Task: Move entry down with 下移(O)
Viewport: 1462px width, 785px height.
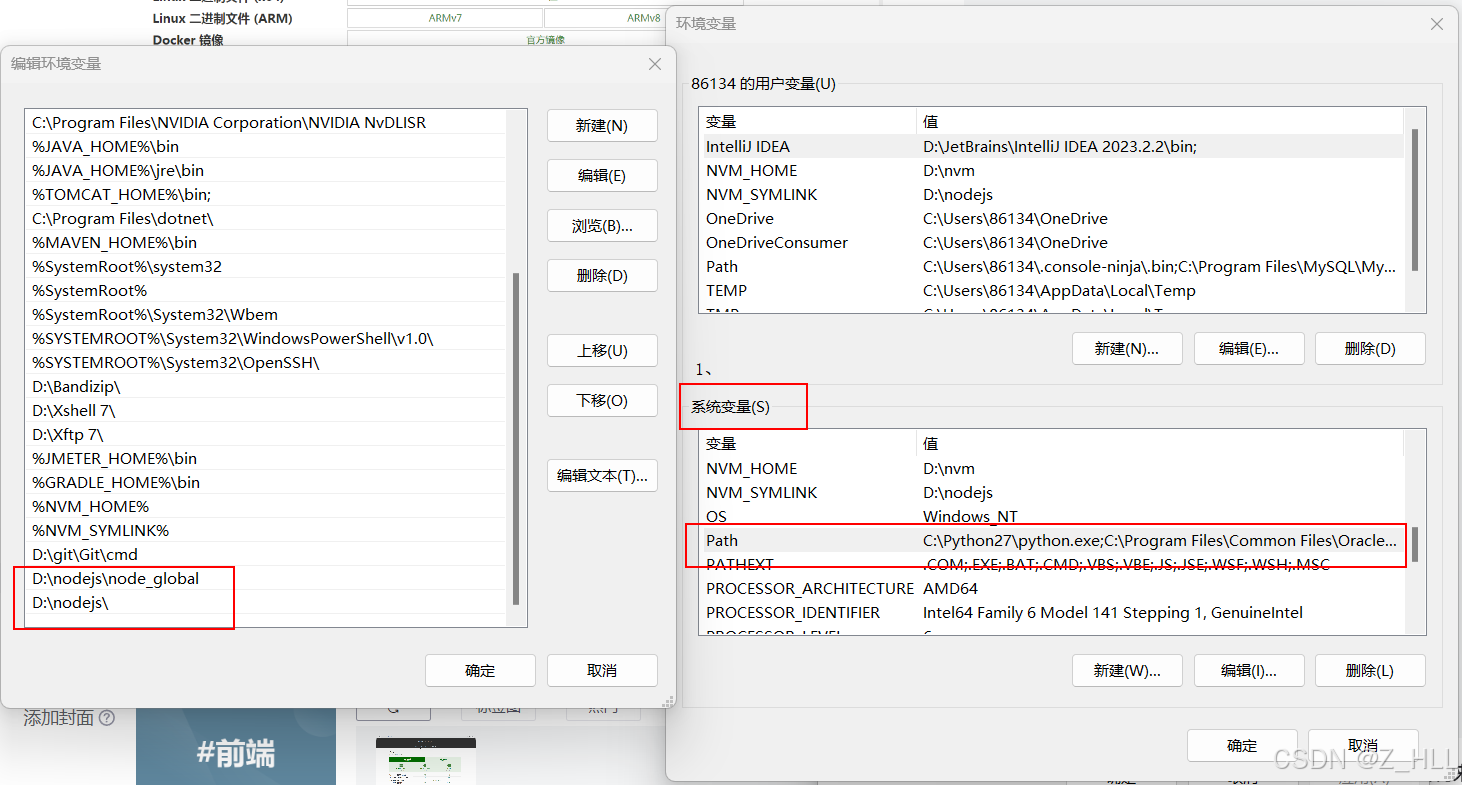Action: (602, 401)
